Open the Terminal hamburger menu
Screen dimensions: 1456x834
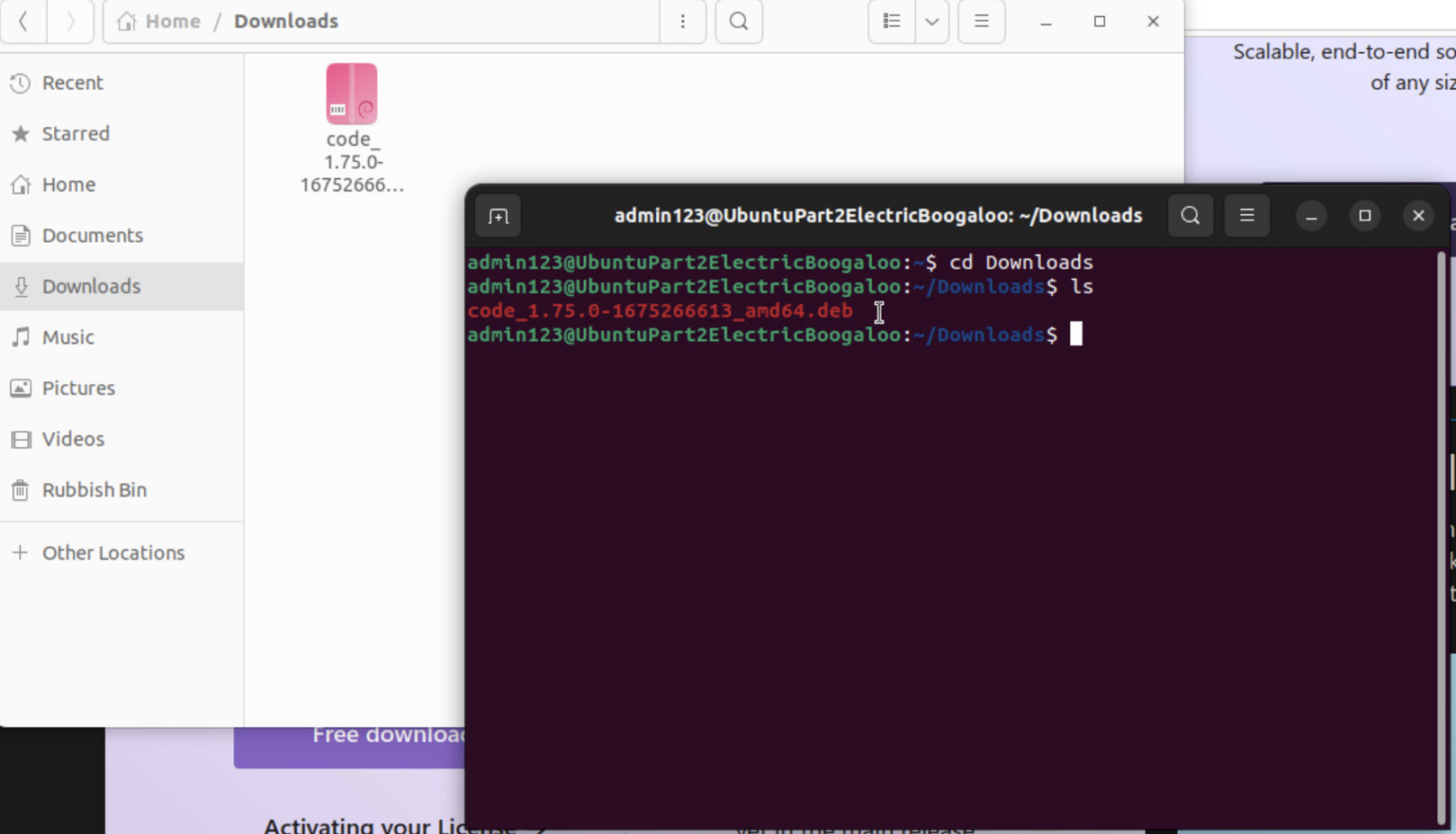pos(1247,215)
